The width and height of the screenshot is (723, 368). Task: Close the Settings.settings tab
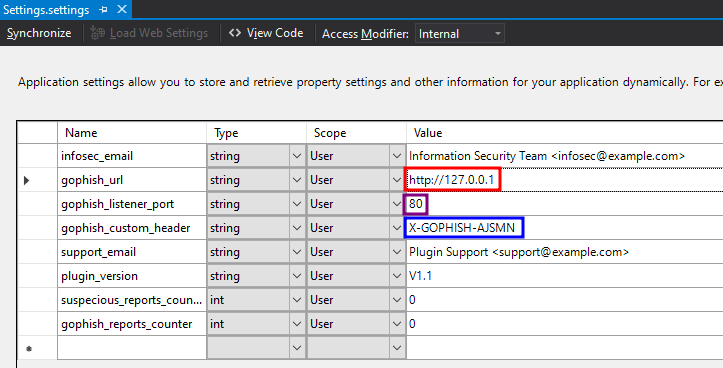[122, 9]
